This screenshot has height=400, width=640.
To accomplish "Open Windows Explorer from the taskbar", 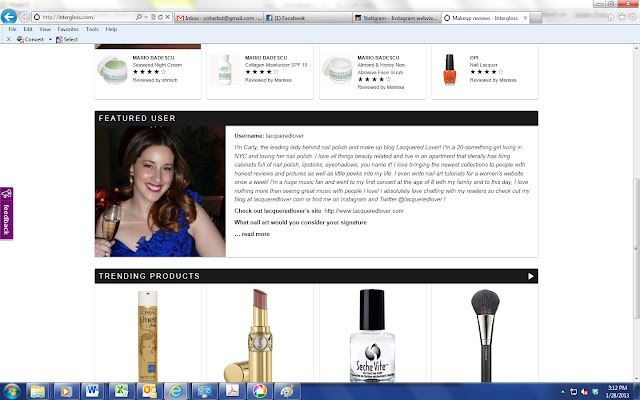I will (x=38, y=391).
